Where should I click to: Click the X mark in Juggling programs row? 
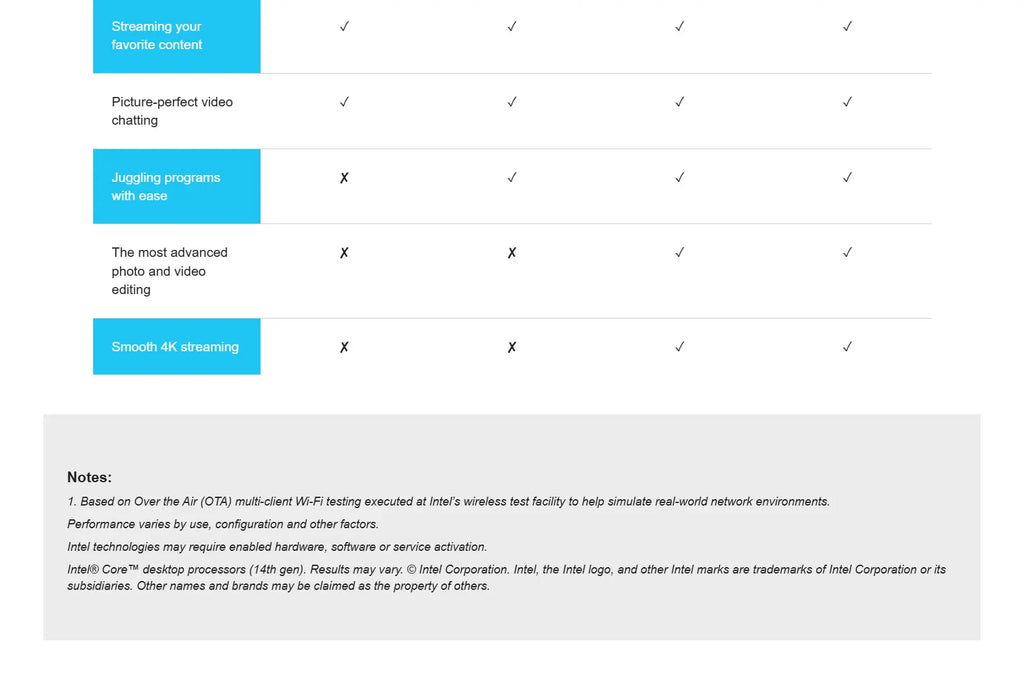click(x=344, y=178)
